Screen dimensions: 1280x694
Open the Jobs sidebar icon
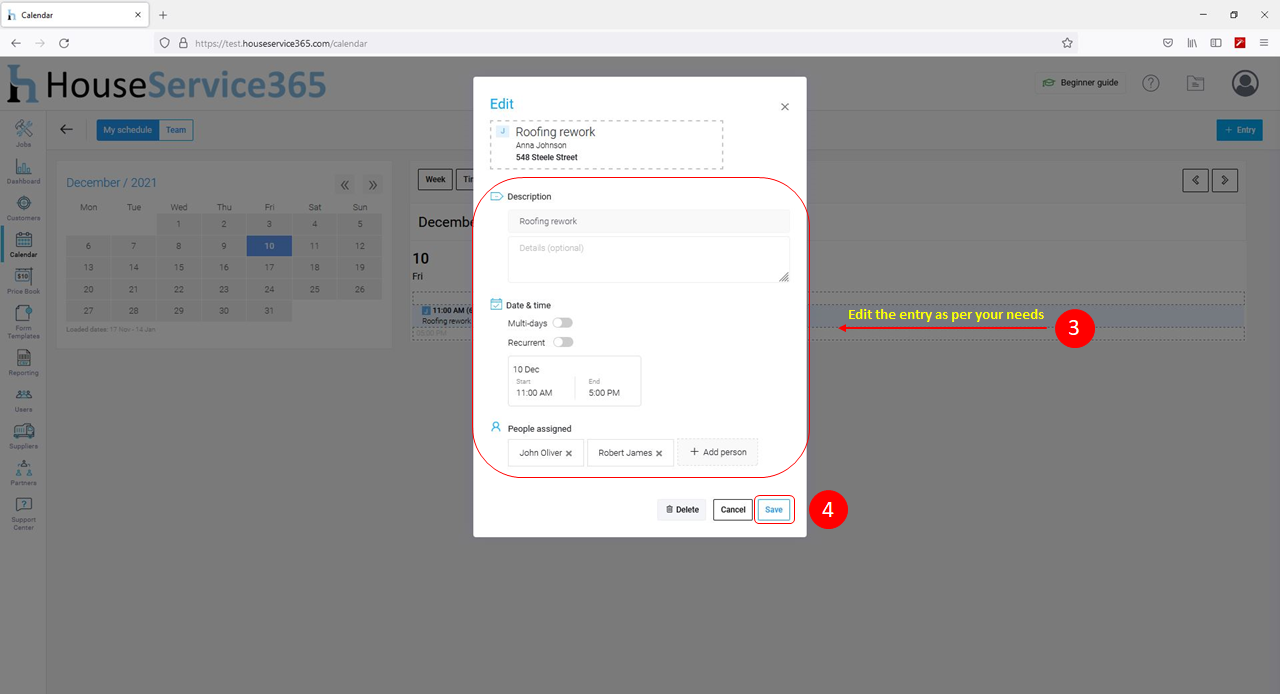tap(23, 131)
